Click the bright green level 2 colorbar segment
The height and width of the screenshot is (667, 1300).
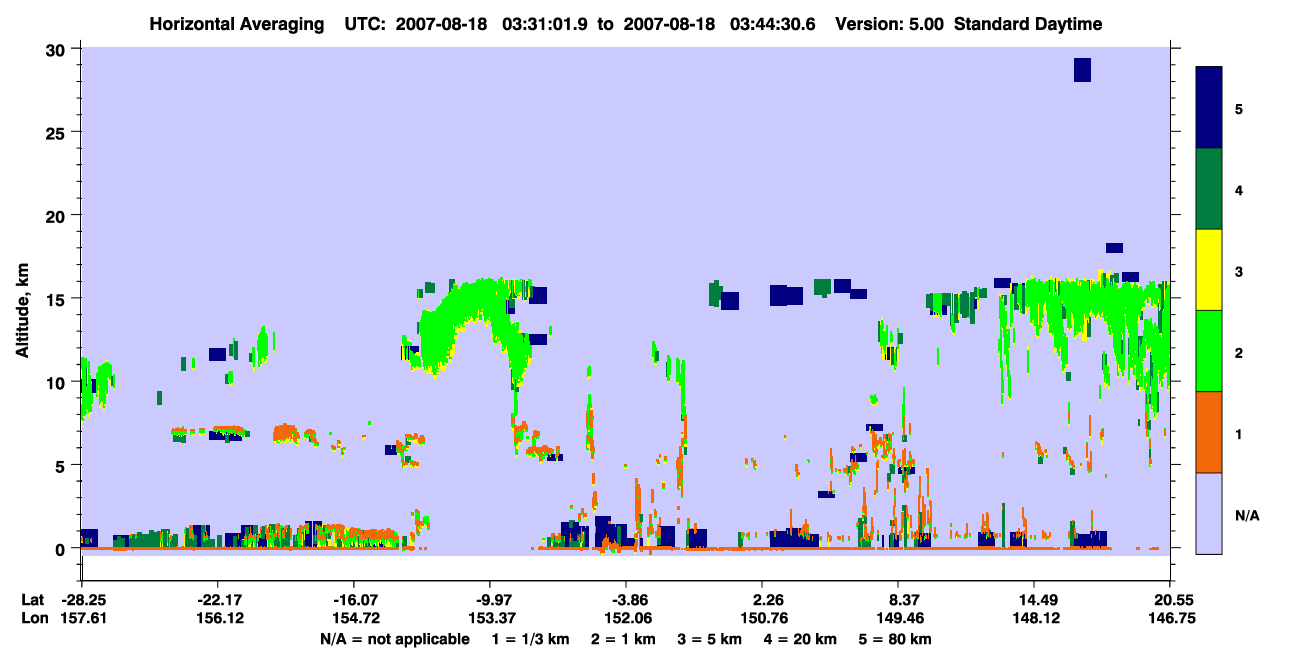1209,350
